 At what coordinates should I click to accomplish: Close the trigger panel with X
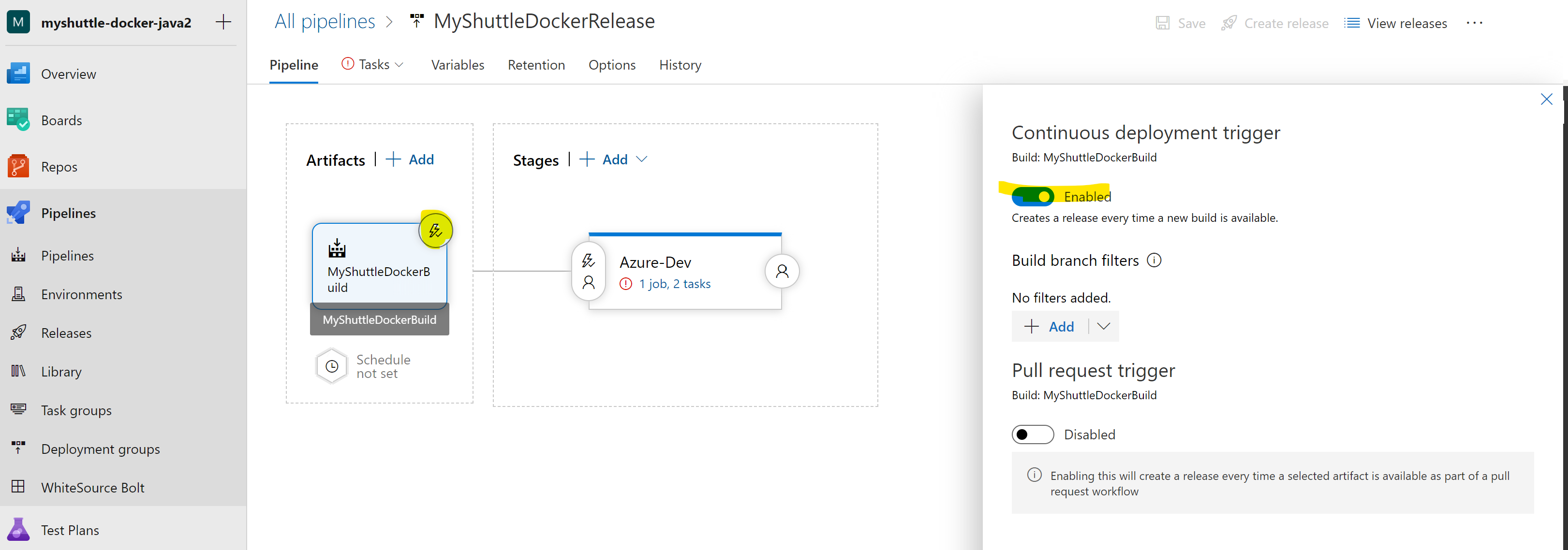(x=1546, y=99)
